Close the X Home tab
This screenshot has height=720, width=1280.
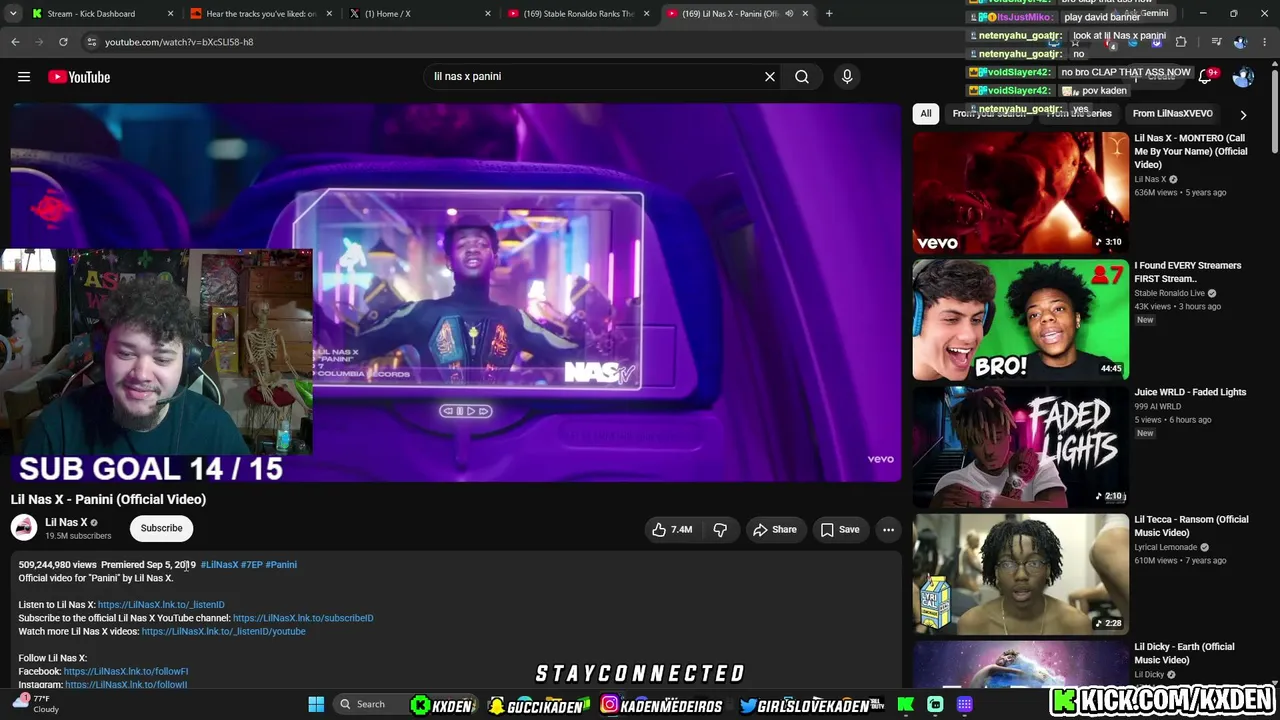(488, 14)
